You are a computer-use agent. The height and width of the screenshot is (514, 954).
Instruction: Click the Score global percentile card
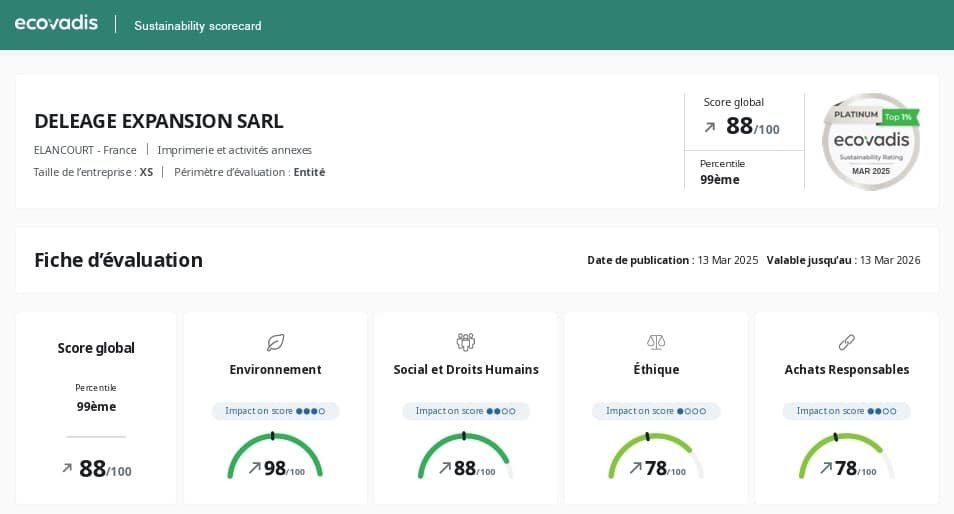[x=96, y=408]
